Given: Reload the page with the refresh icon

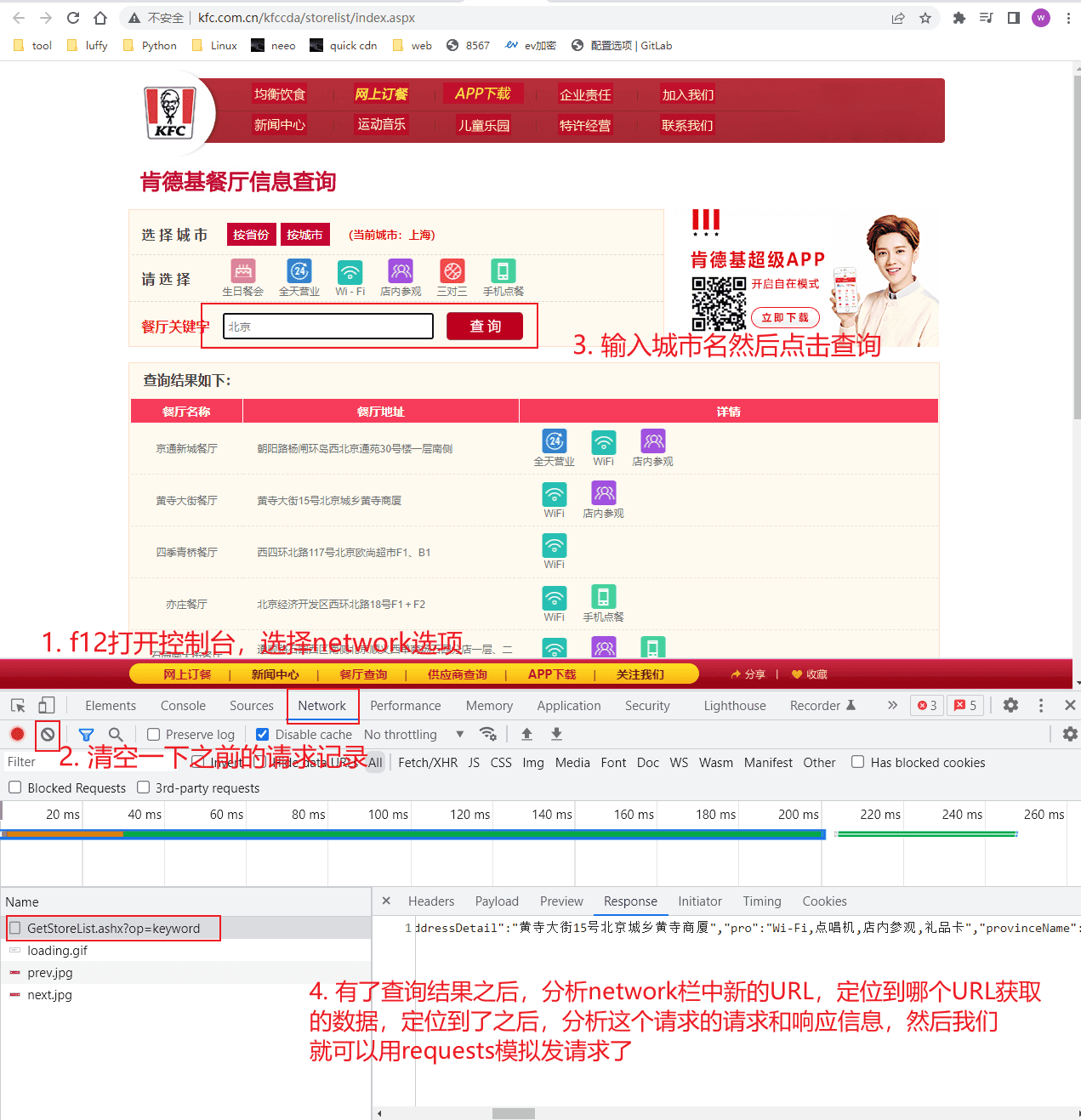Looking at the screenshot, I should coord(73,18).
